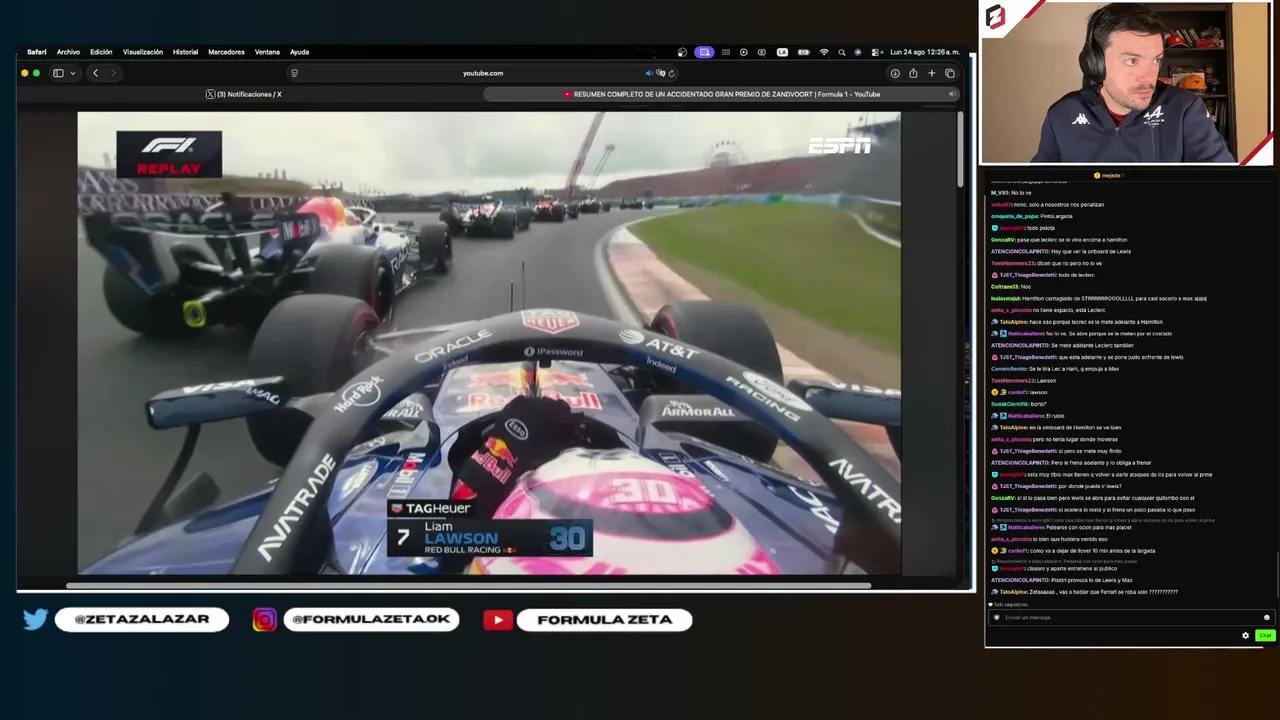Go forward in Safari history

[113, 73]
